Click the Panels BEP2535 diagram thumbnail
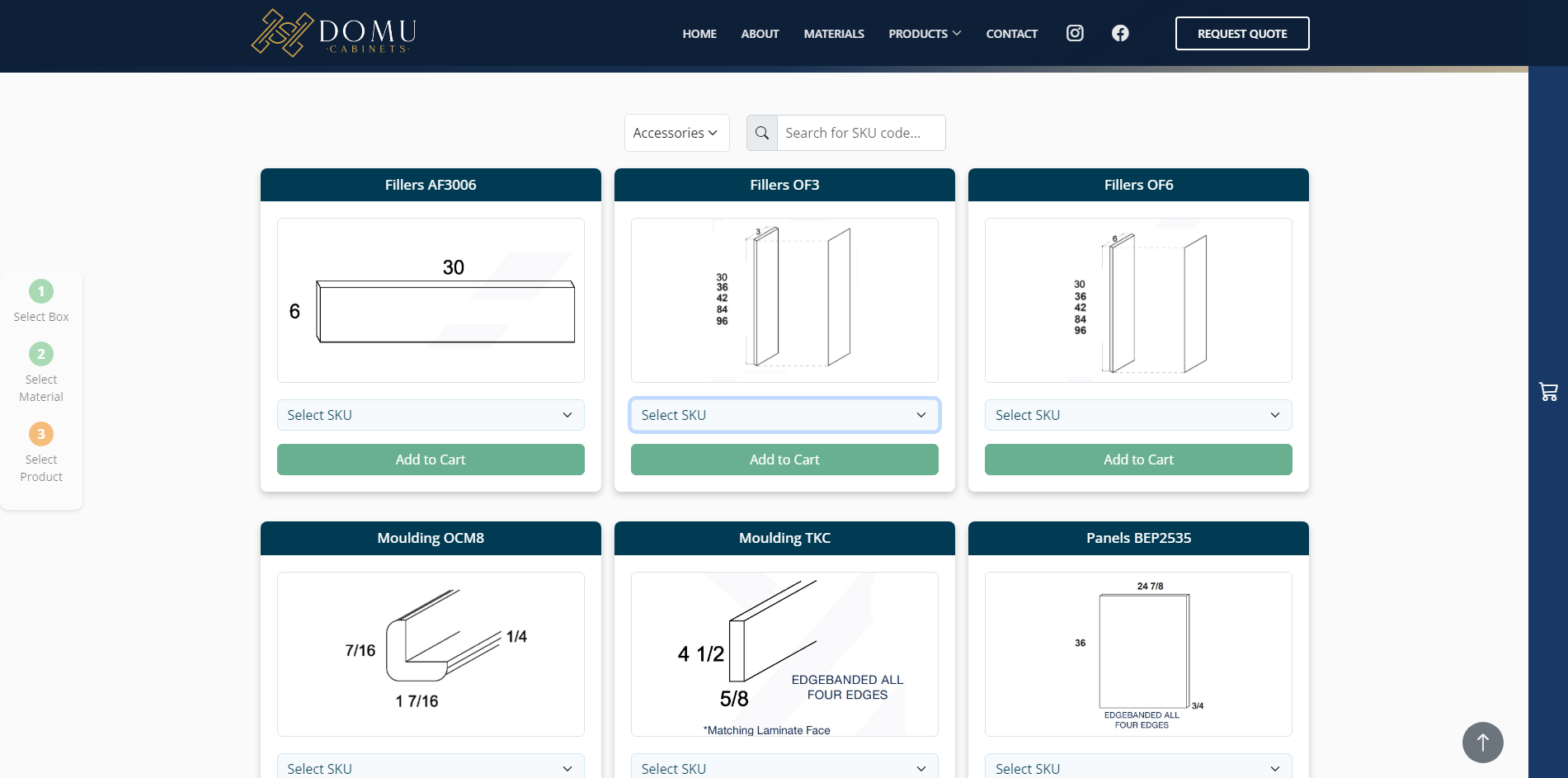 (x=1138, y=654)
